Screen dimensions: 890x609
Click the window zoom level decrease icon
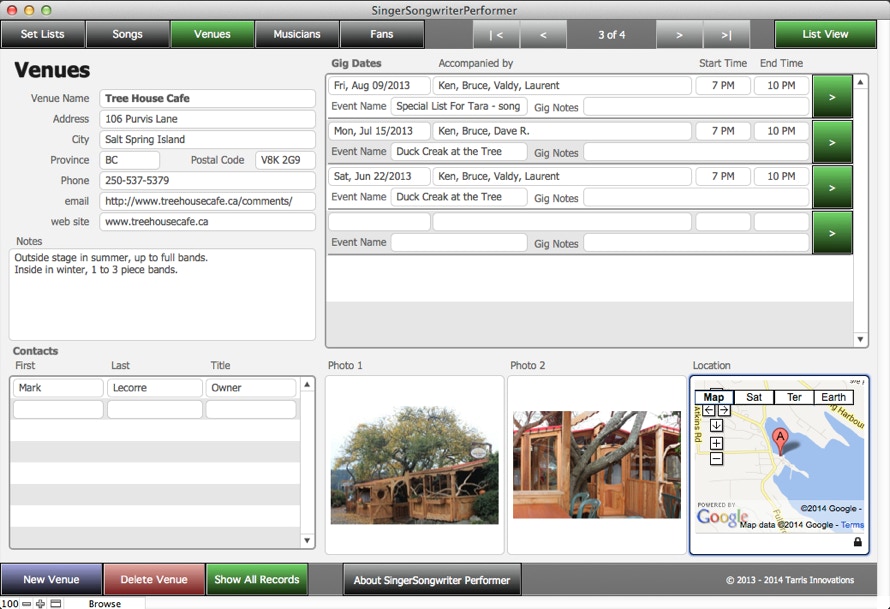point(26,603)
